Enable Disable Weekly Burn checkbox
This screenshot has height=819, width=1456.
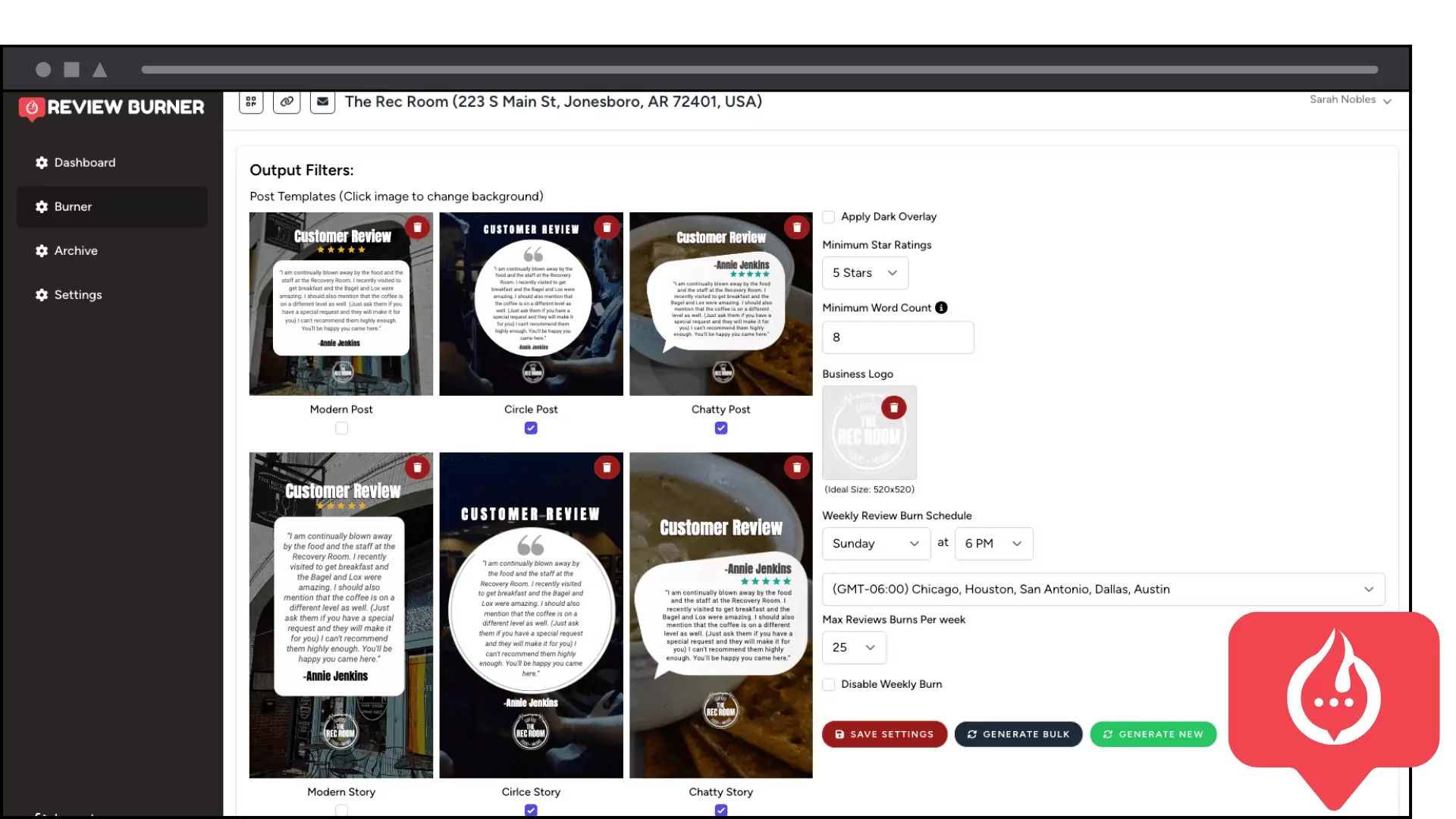point(829,685)
